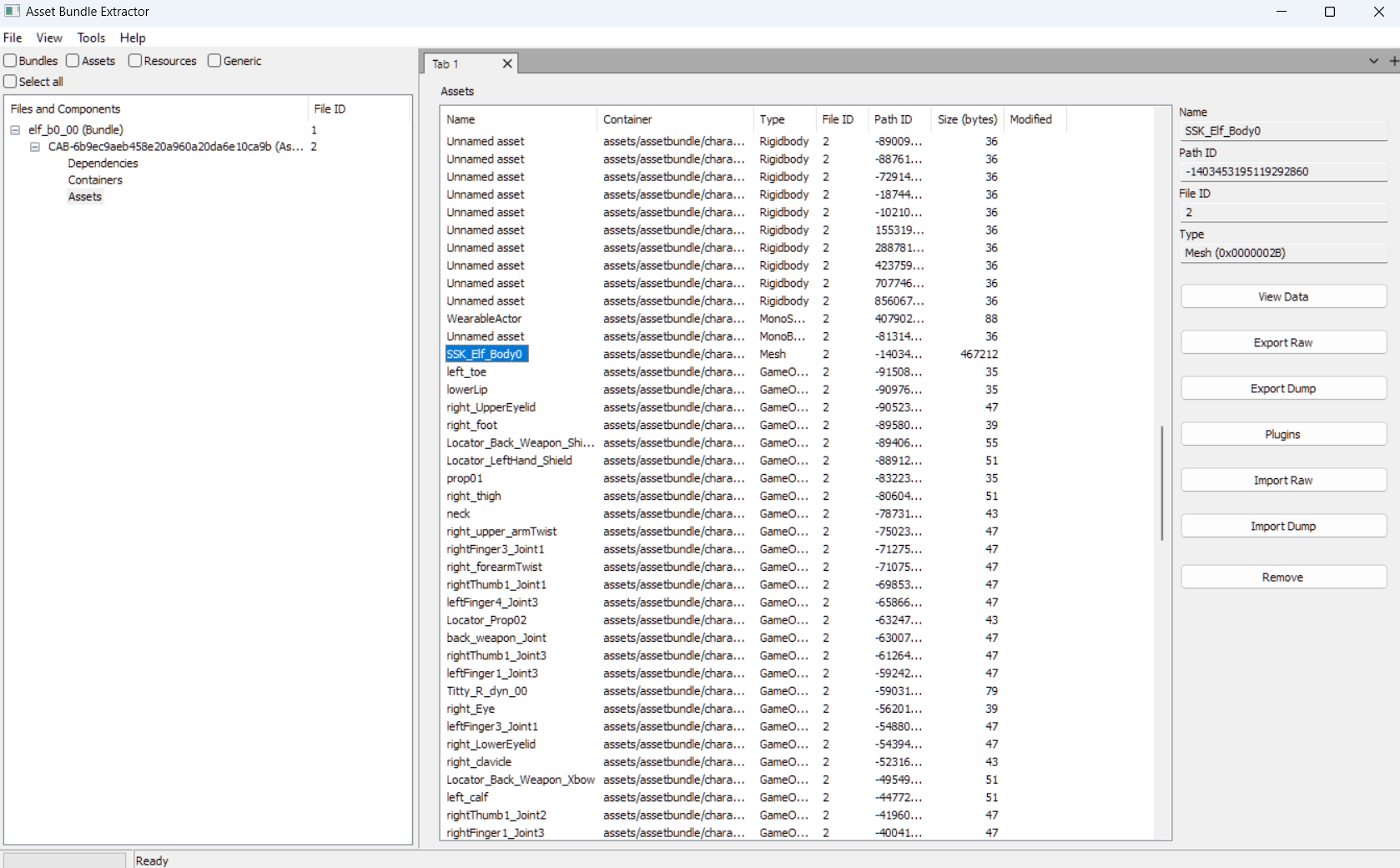This screenshot has width=1400, height=868.
Task: Open the tab list chevron dropdown
Action: click(1373, 61)
